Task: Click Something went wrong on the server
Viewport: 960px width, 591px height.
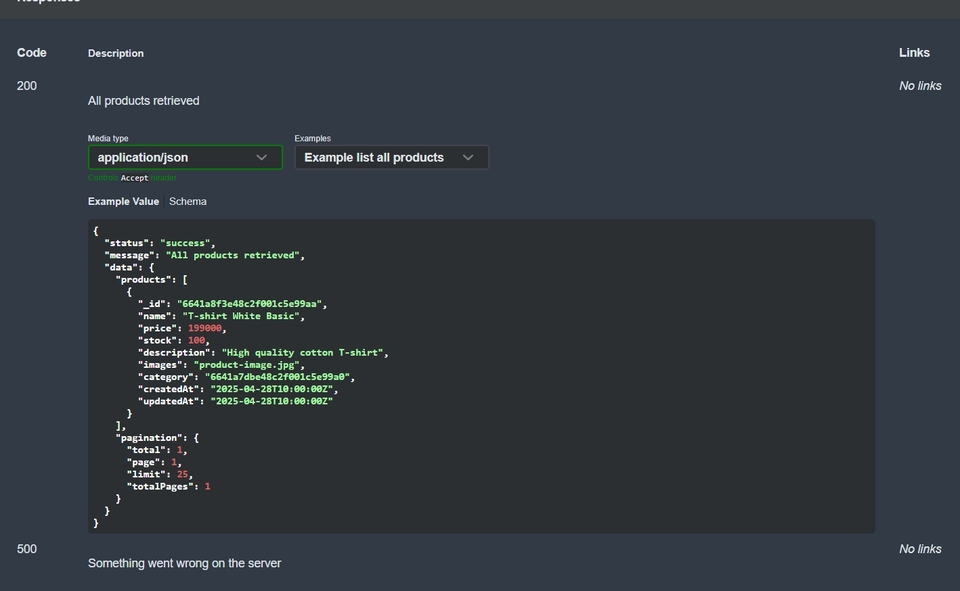Action: coord(184,563)
